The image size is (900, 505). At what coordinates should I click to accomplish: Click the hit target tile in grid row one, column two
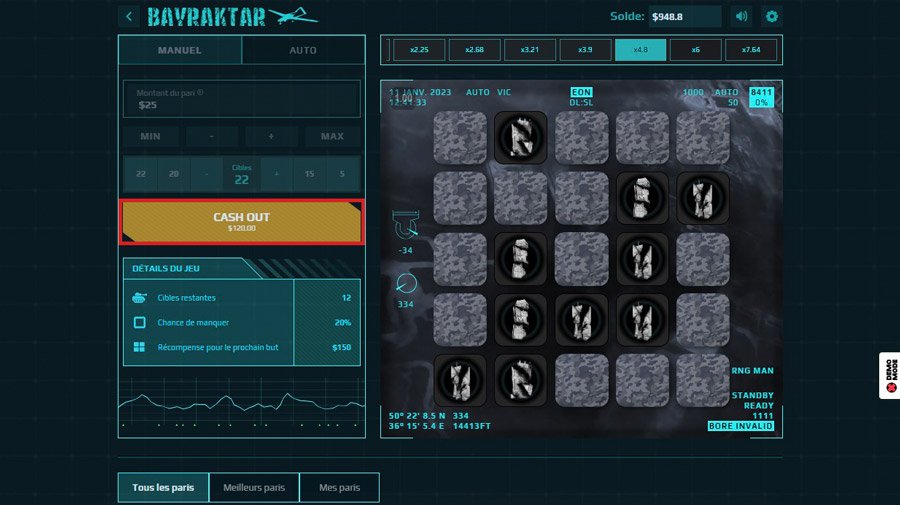pyautogui.click(x=521, y=138)
